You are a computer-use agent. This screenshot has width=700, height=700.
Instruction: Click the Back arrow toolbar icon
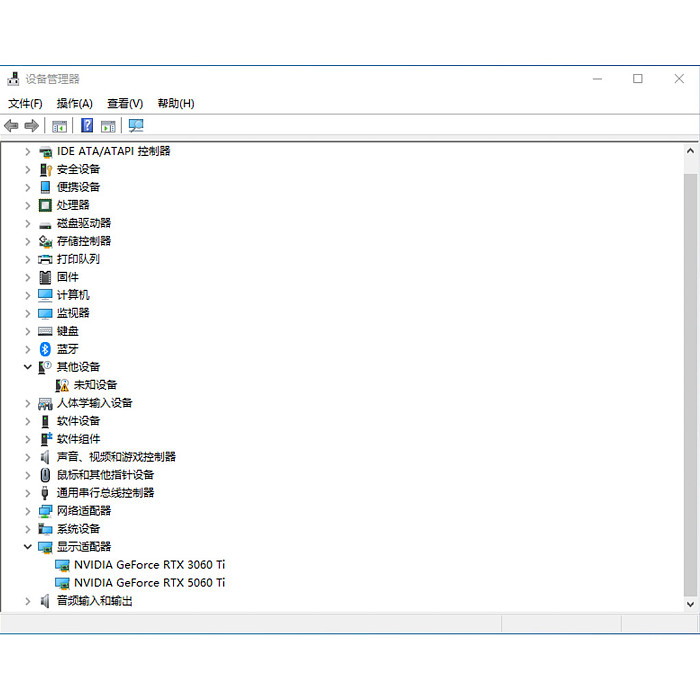point(11,126)
